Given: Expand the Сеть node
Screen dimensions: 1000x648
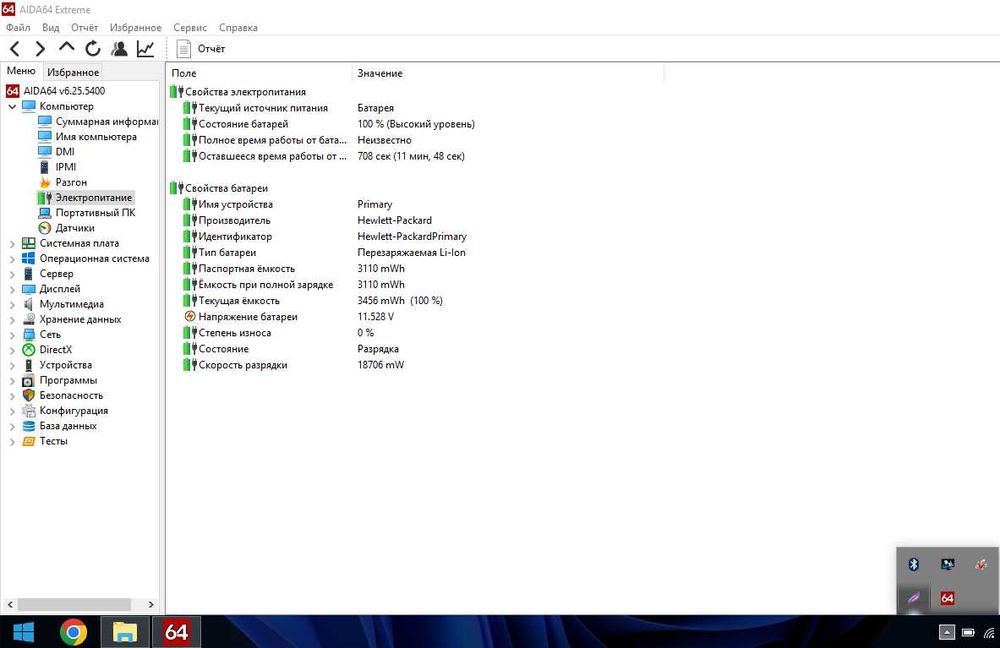Looking at the screenshot, I should pos(12,335).
